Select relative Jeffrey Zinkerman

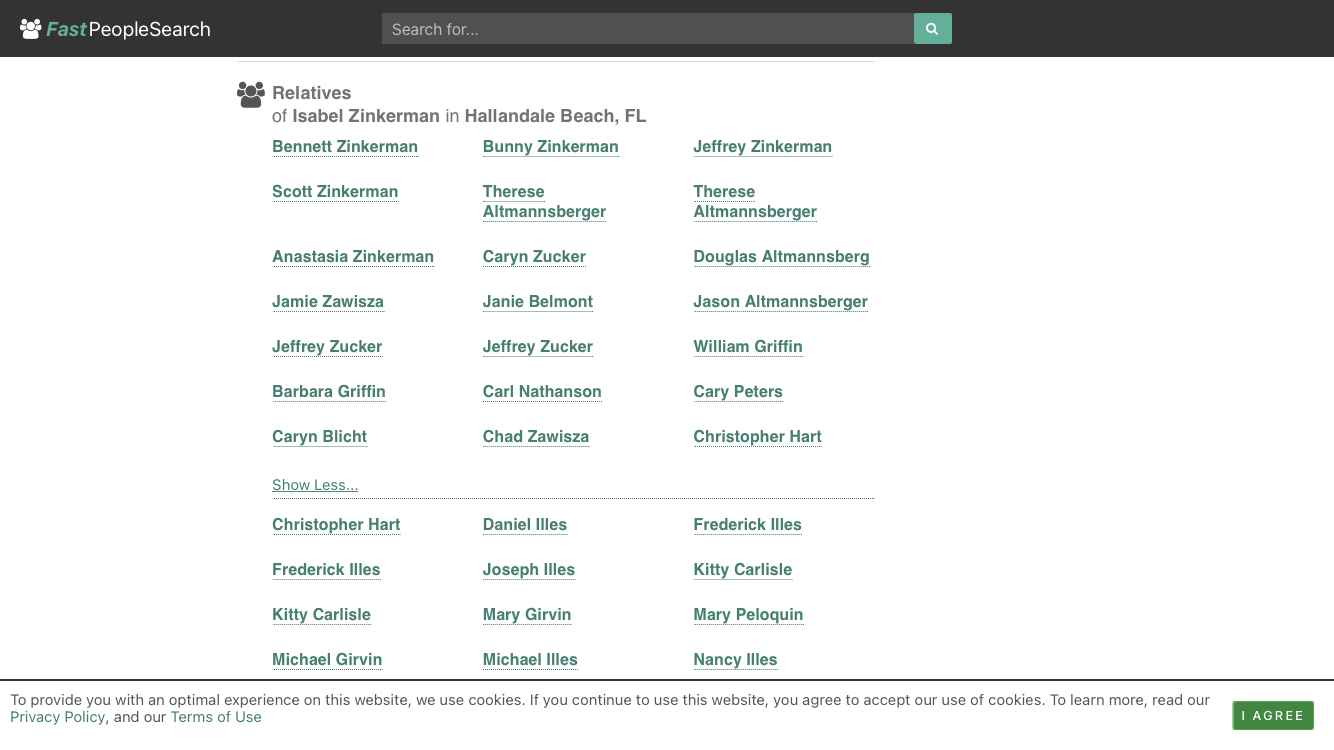763,147
